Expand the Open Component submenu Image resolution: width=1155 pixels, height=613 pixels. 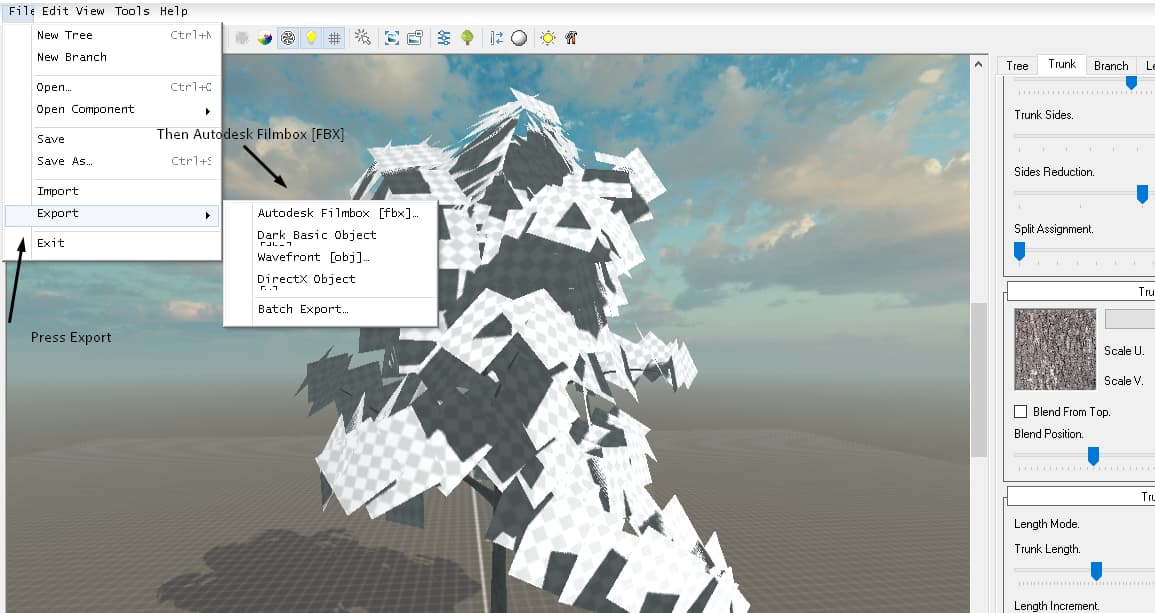(x=85, y=111)
